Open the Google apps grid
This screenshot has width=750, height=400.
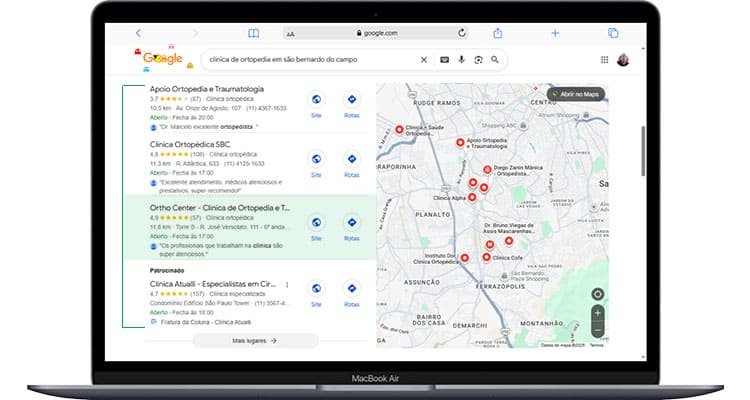pos(604,60)
